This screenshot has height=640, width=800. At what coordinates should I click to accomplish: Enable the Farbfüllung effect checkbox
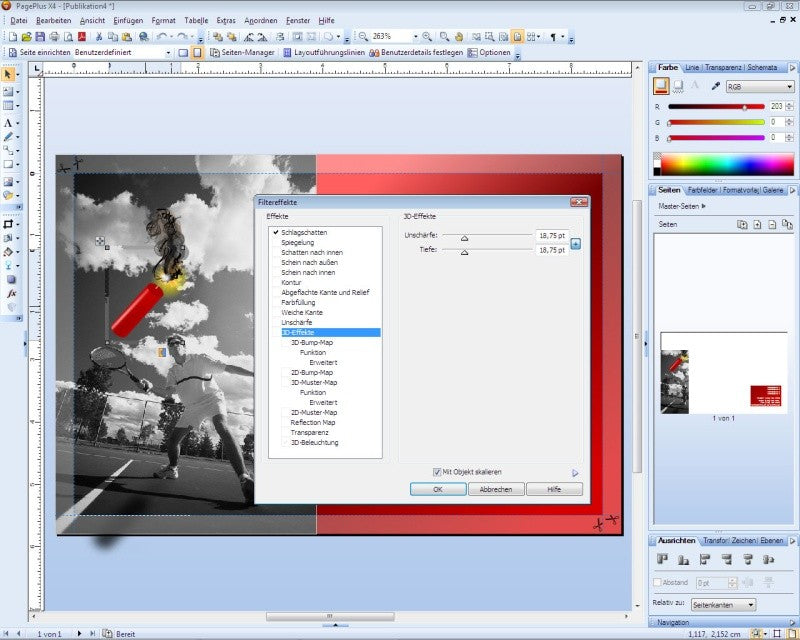[x=276, y=302]
